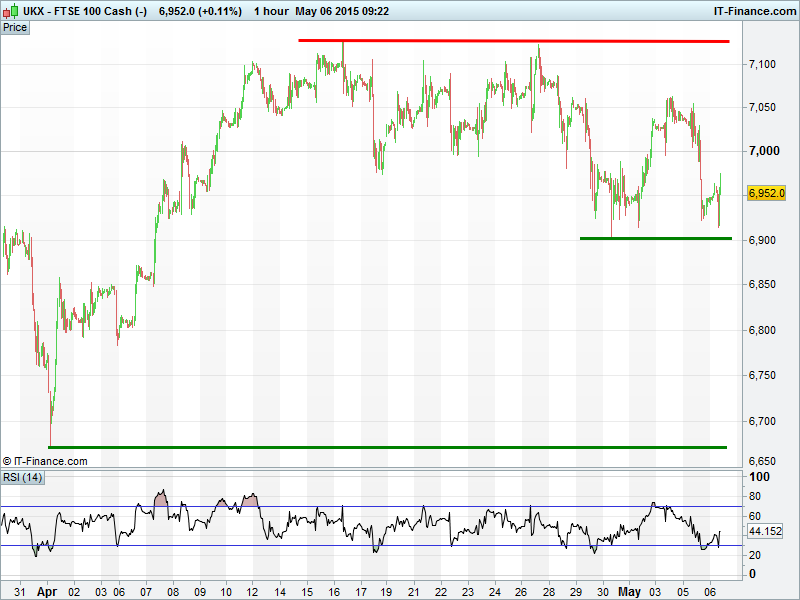Viewport: 800px width, 600px height.
Task: Select the red resistance line above the chart
Action: tap(514, 41)
